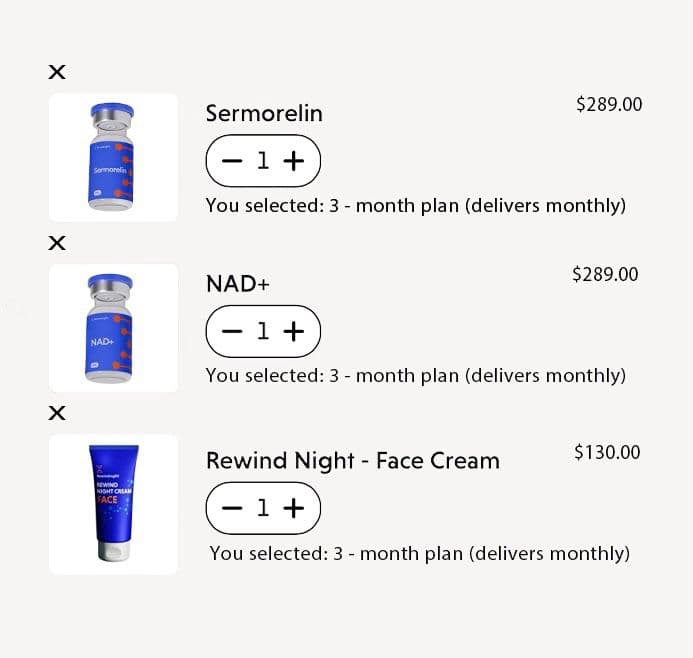This screenshot has height=658, width=693.
Task: Click the Face Cream $130.00 price
Action: [x=607, y=453]
